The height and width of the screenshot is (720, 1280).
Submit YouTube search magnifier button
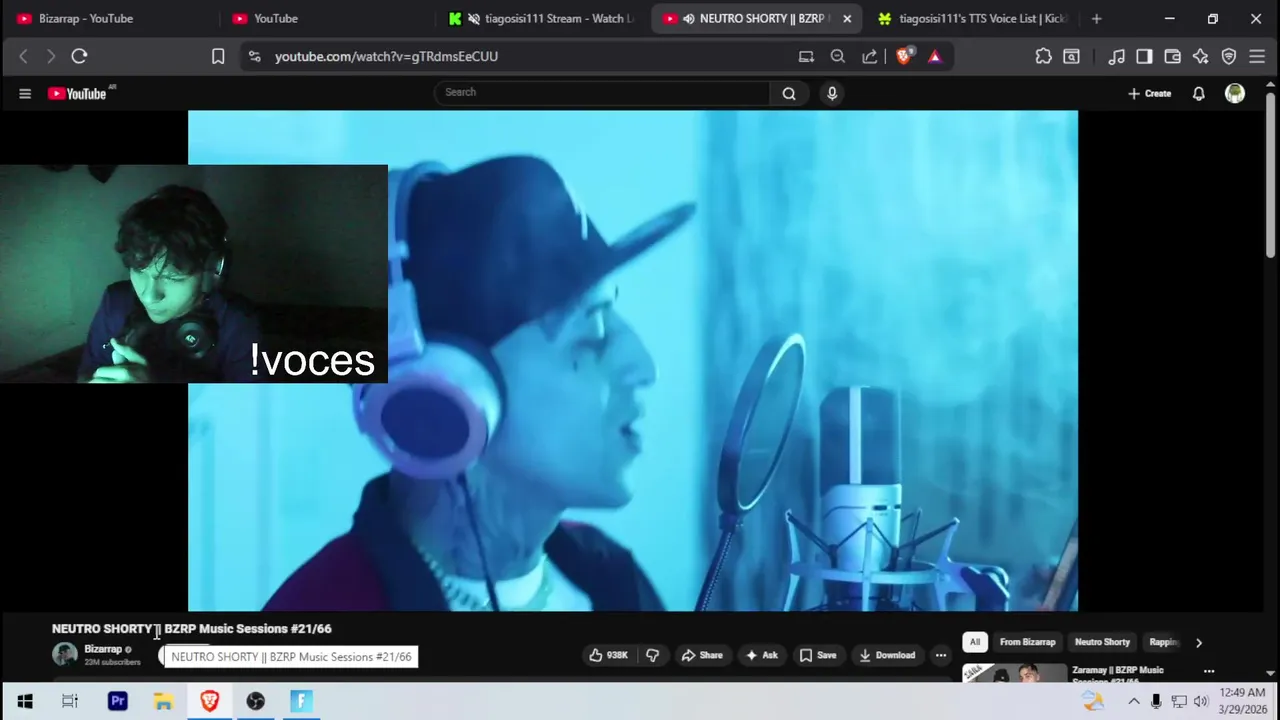pyautogui.click(x=789, y=93)
